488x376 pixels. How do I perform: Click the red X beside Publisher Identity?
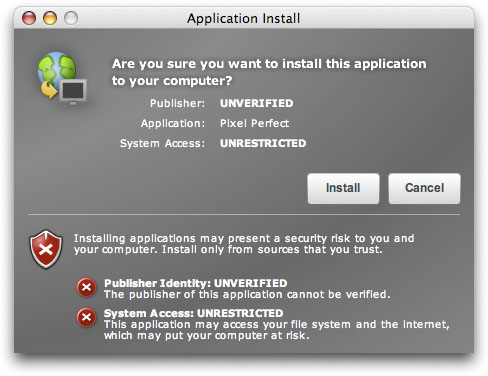86,287
